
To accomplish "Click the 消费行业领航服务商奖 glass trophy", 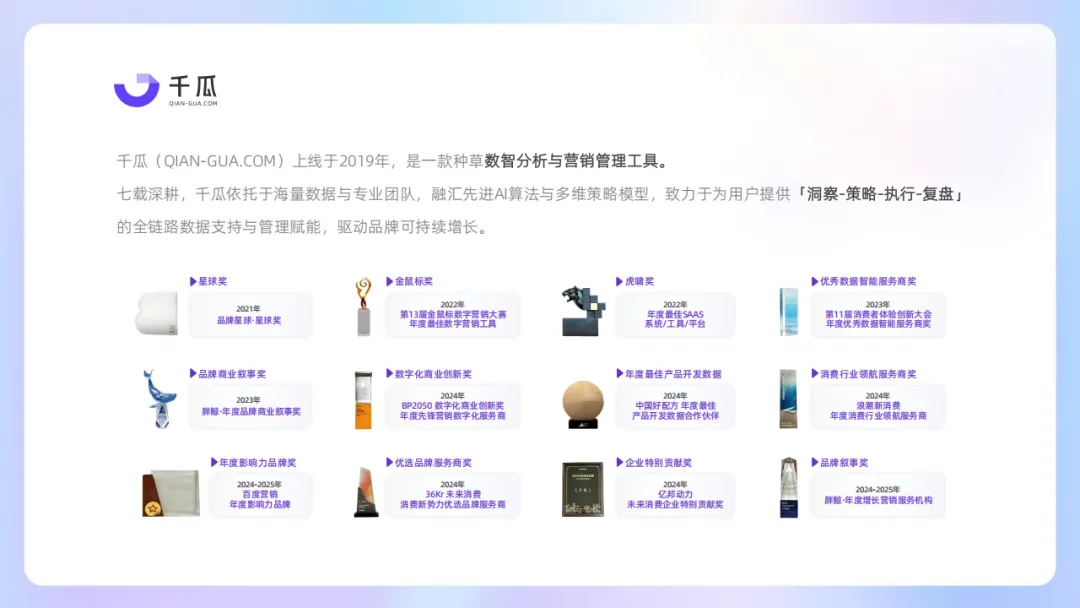I will click(x=789, y=399).
